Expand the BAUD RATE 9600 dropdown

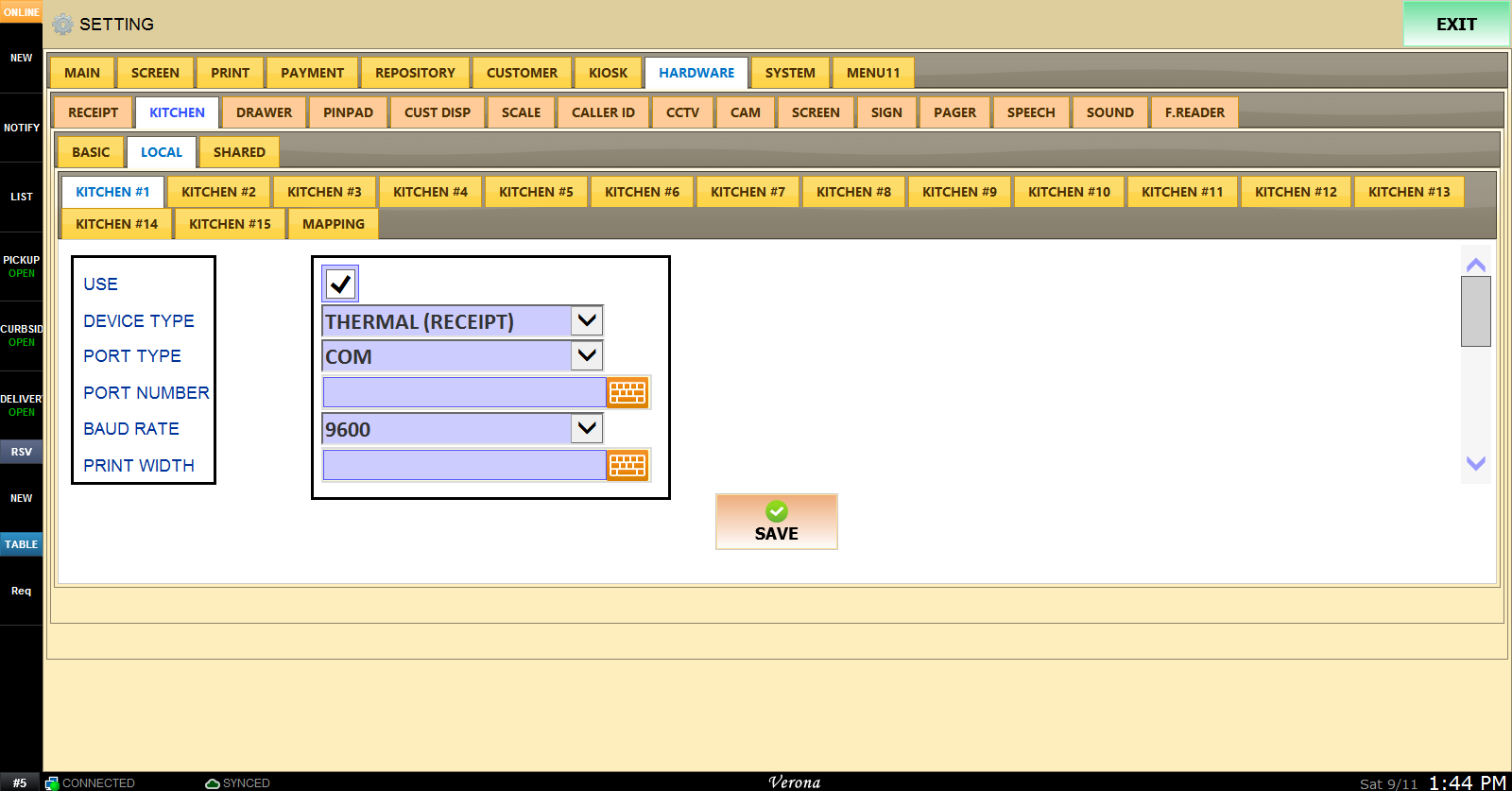(x=587, y=428)
